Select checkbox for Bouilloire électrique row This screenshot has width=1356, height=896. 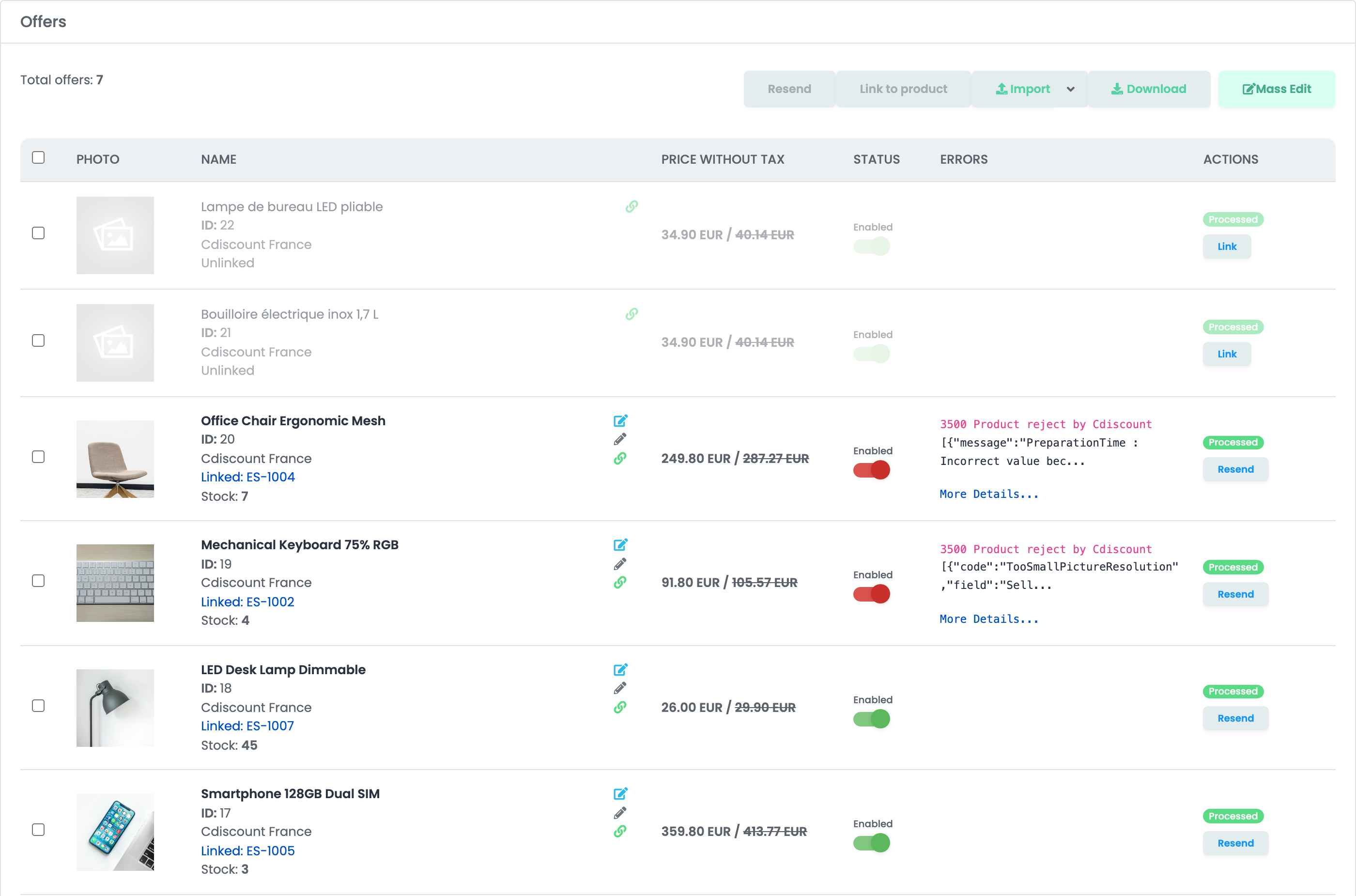coord(38,340)
